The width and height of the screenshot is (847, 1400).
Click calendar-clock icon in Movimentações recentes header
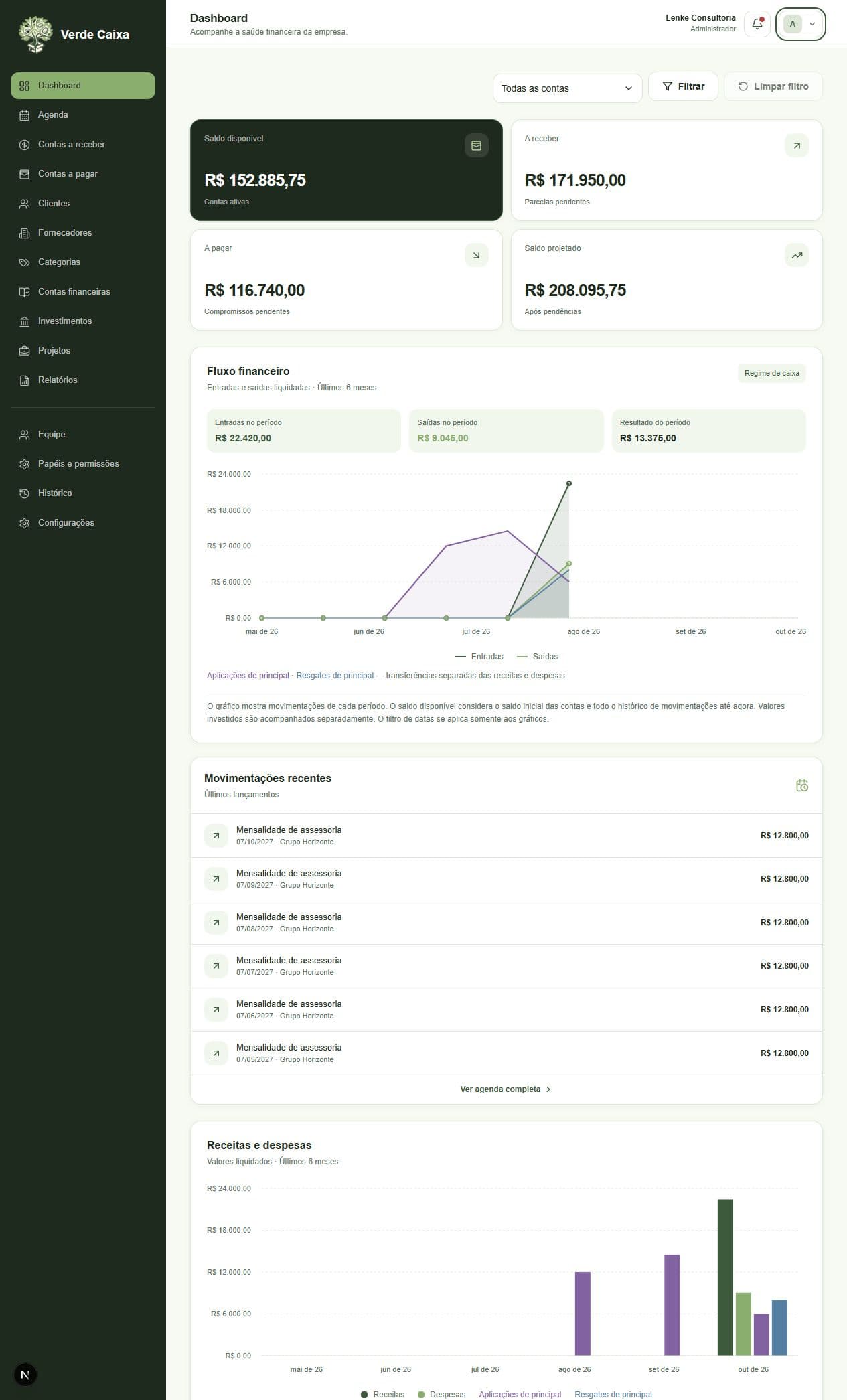click(801, 785)
